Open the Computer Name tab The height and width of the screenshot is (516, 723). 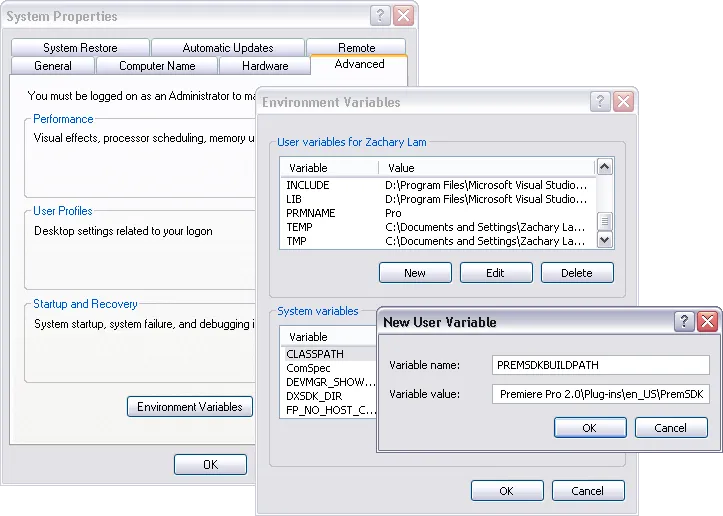point(157,66)
